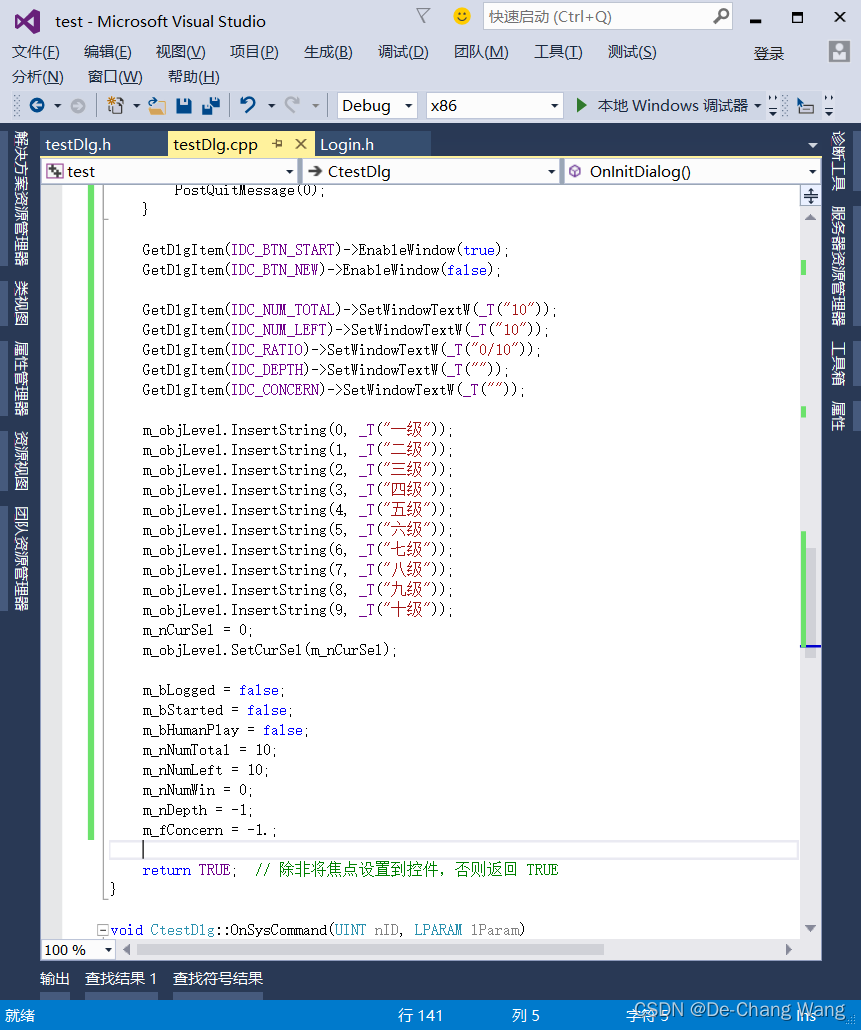Open the 团队资源管理器 side panel
The image size is (861, 1030).
click(22, 558)
